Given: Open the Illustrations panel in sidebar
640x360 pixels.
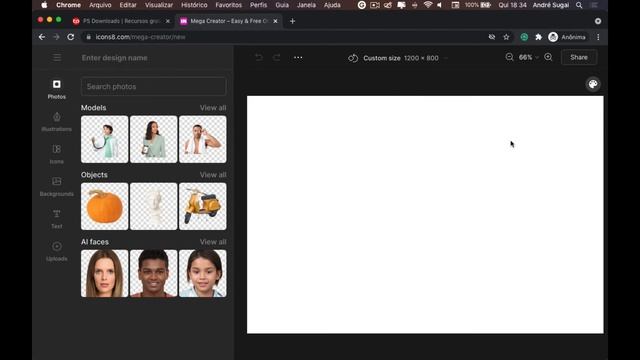Looking at the screenshot, I should coord(56,122).
